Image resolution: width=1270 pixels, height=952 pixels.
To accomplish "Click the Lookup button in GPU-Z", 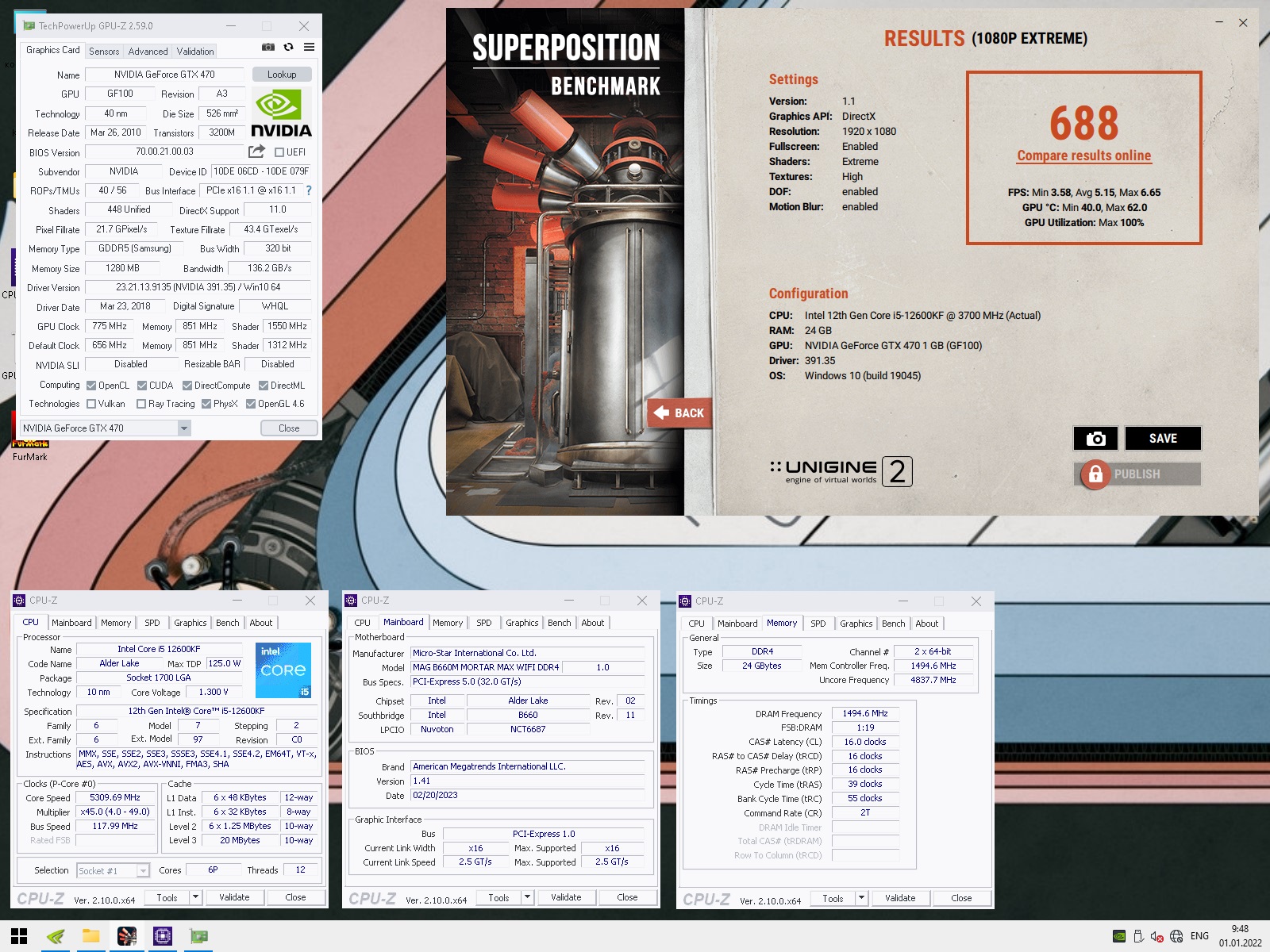I will (282, 75).
